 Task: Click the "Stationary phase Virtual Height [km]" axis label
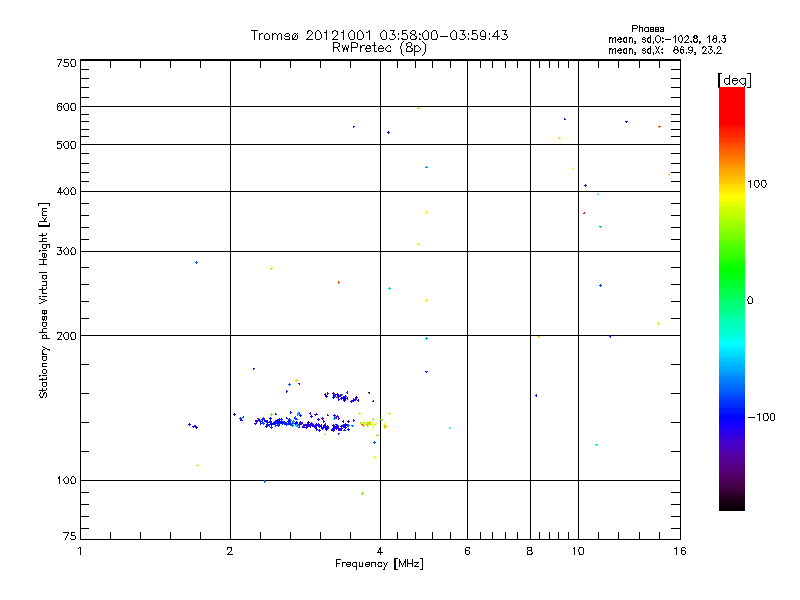(x=43, y=301)
